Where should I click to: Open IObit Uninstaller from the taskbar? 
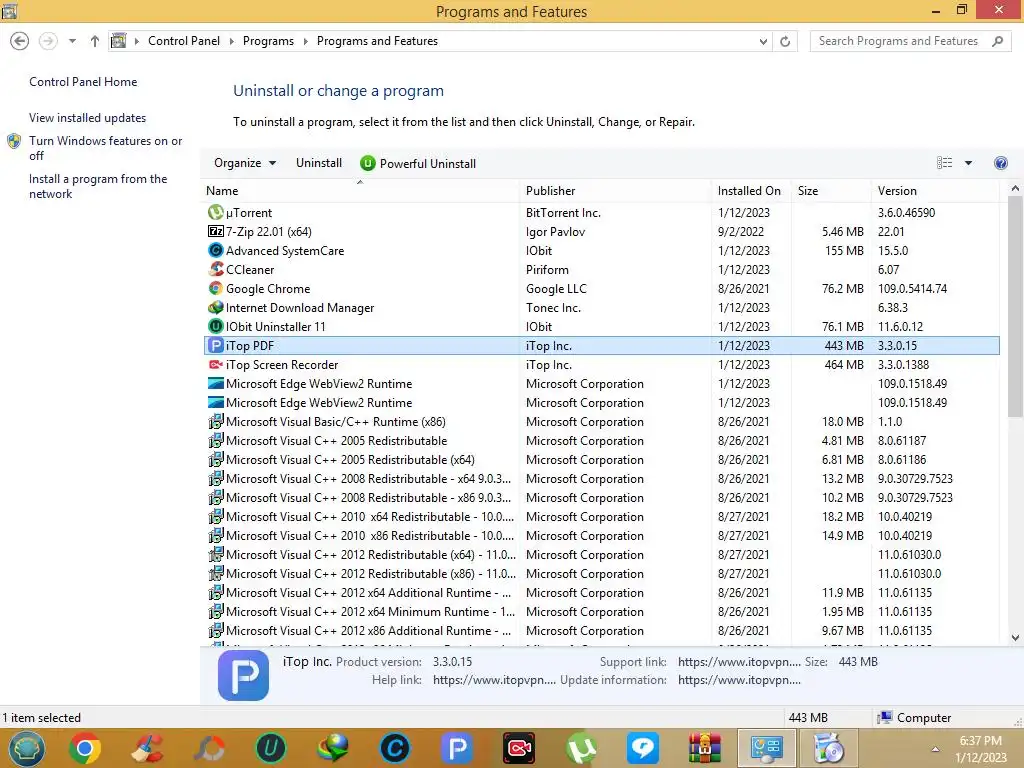coord(270,748)
